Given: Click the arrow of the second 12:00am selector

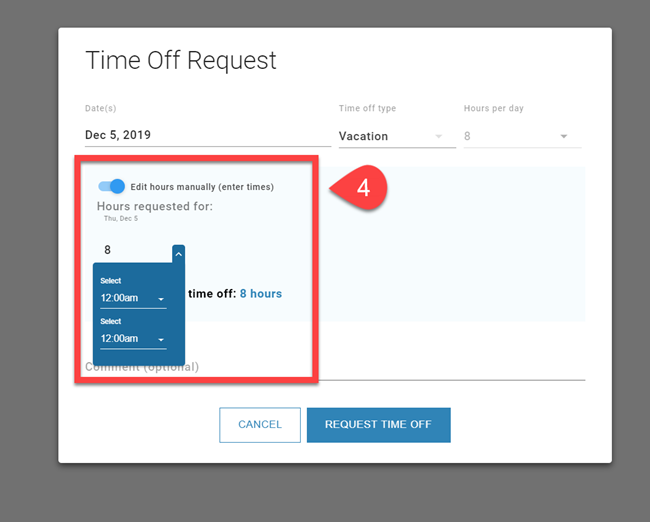Looking at the screenshot, I should 160,340.
